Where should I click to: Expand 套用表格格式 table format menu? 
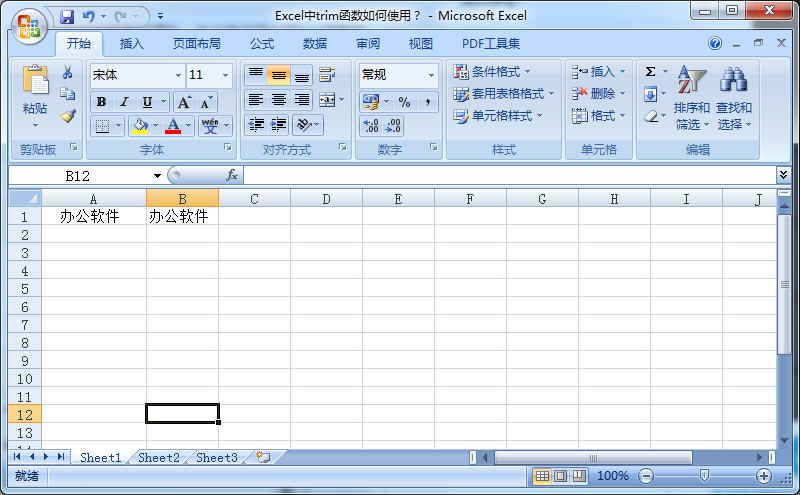pyautogui.click(x=504, y=94)
